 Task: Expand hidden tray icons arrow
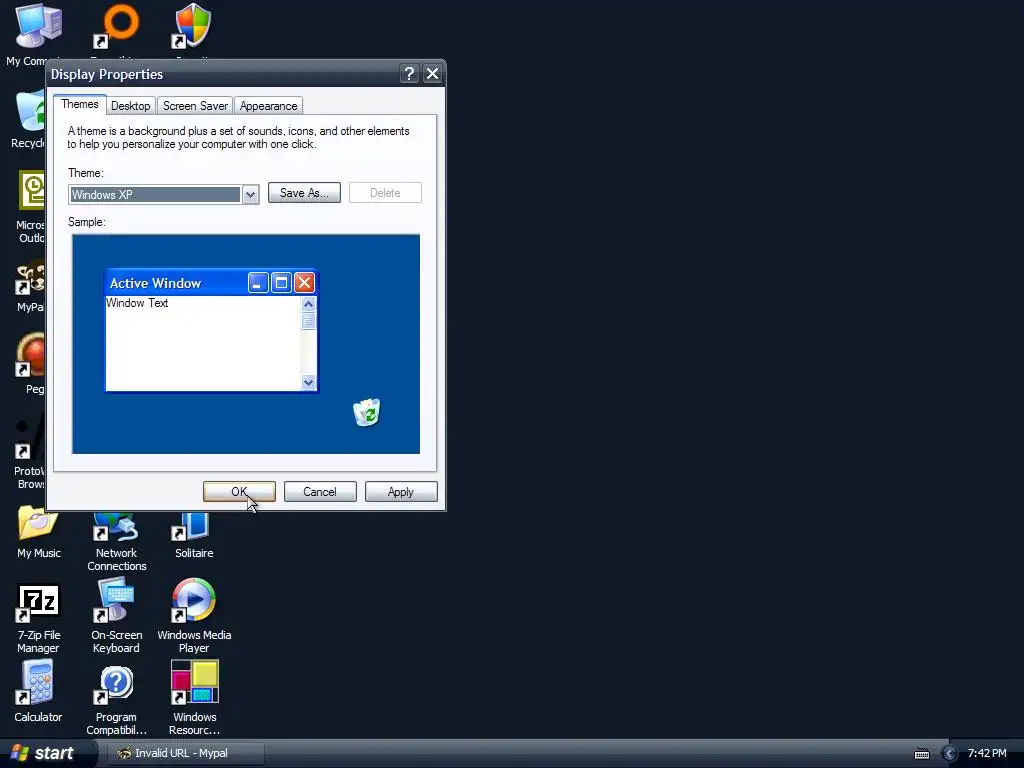(950, 754)
